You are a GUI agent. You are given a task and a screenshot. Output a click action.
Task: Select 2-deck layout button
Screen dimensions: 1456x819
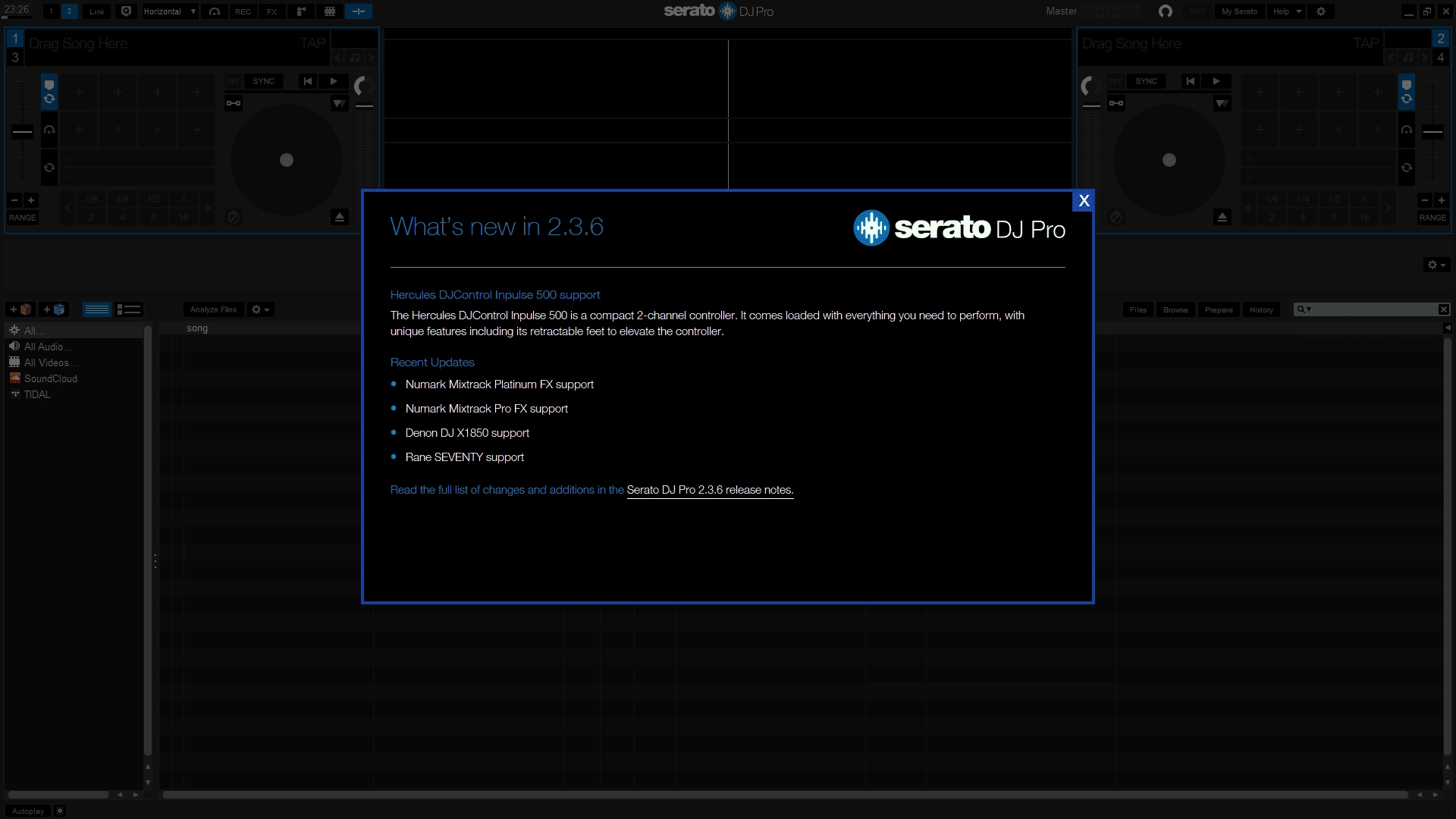pyautogui.click(x=69, y=11)
